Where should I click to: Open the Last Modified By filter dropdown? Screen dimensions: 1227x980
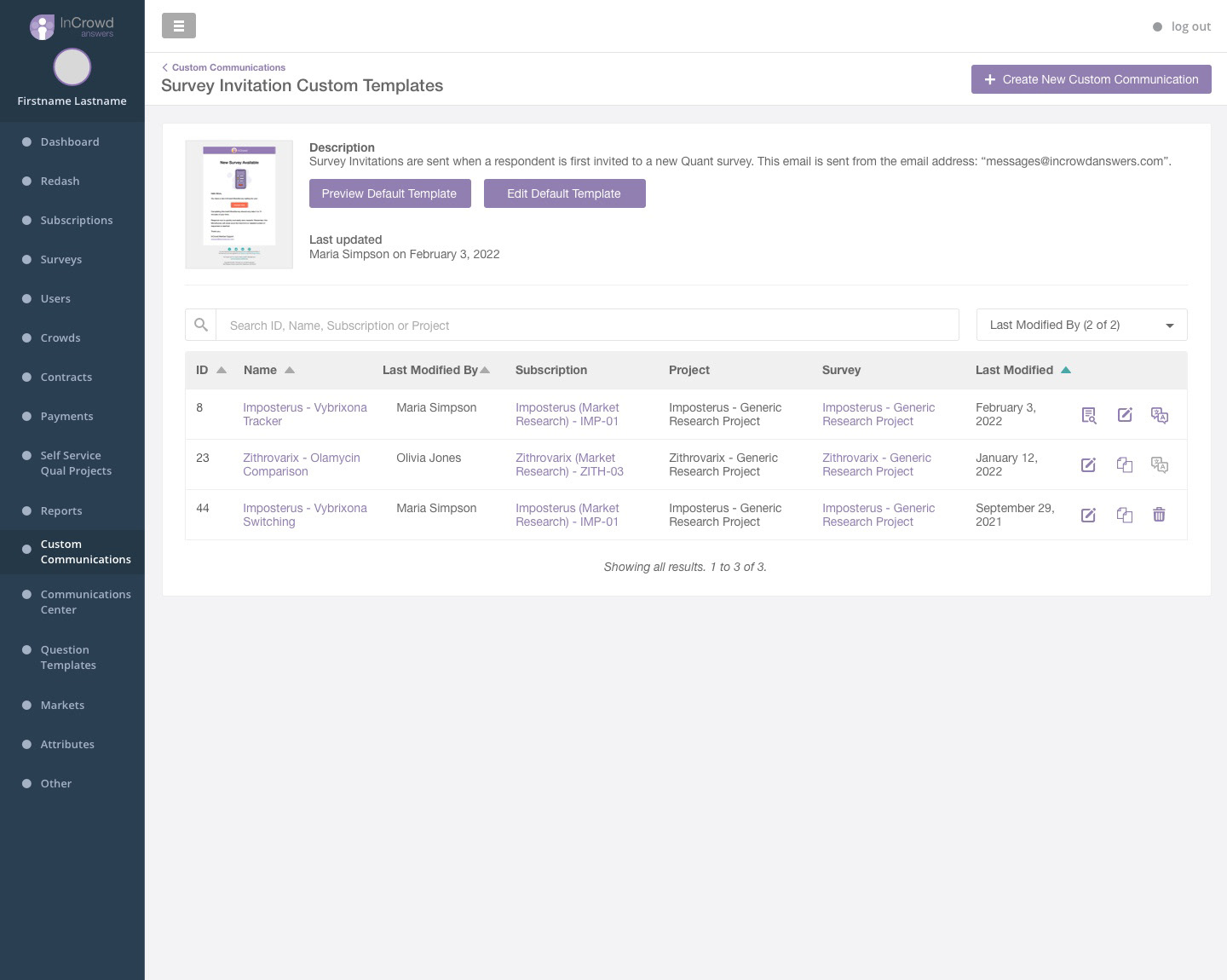(x=1081, y=325)
